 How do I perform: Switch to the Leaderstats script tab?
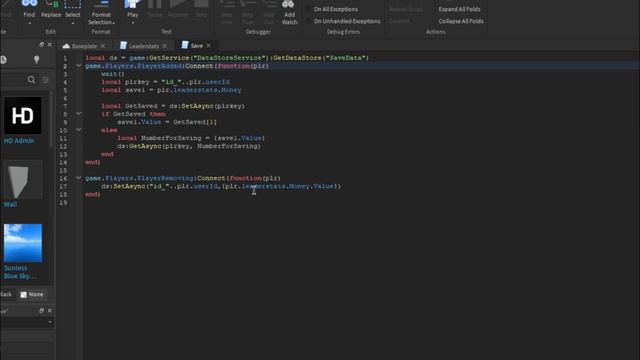click(x=144, y=46)
